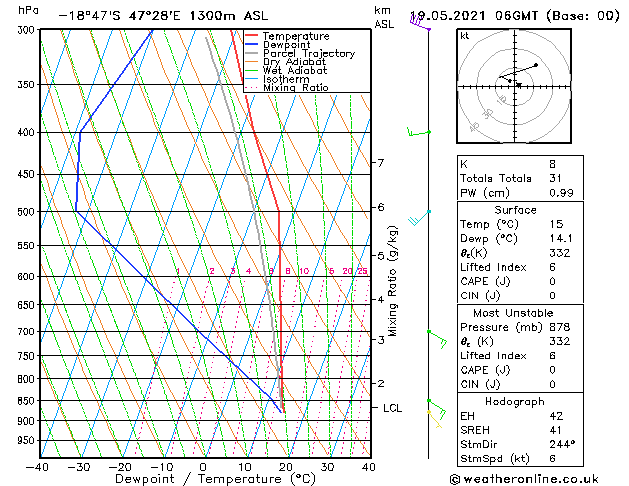Image resolution: width=629 pixels, height=486 pixels.
Task: Click the 25 mixing ratio label at 600 hPa
Action: [362, 271]
